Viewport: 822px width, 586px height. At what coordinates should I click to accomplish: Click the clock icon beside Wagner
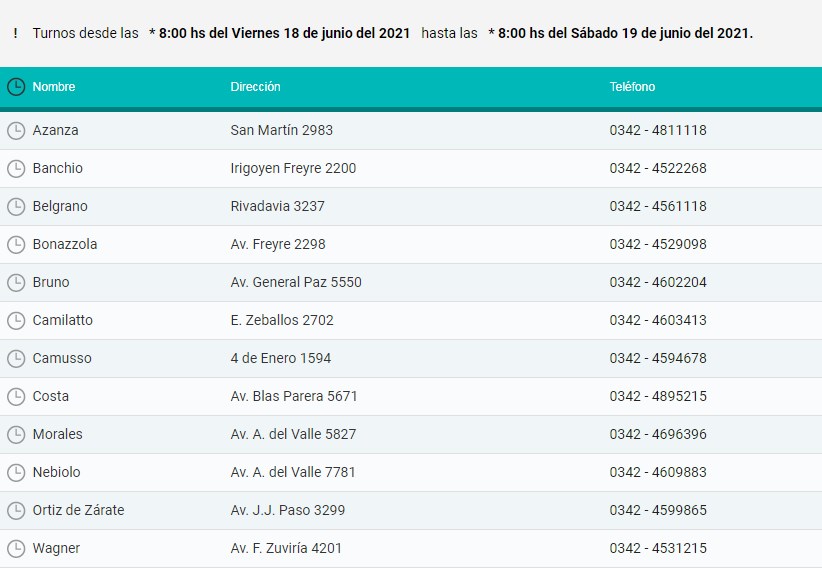15,548
